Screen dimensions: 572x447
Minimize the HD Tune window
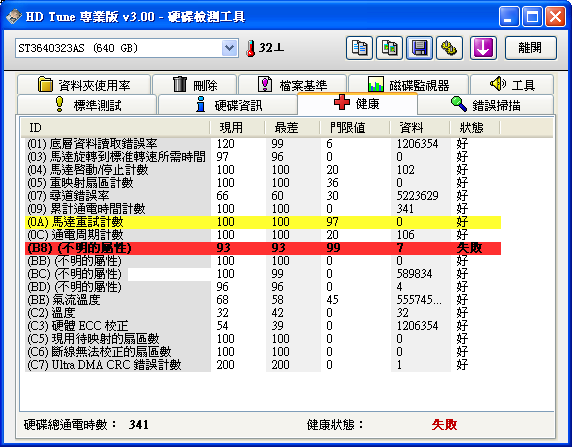coord(509,16)
